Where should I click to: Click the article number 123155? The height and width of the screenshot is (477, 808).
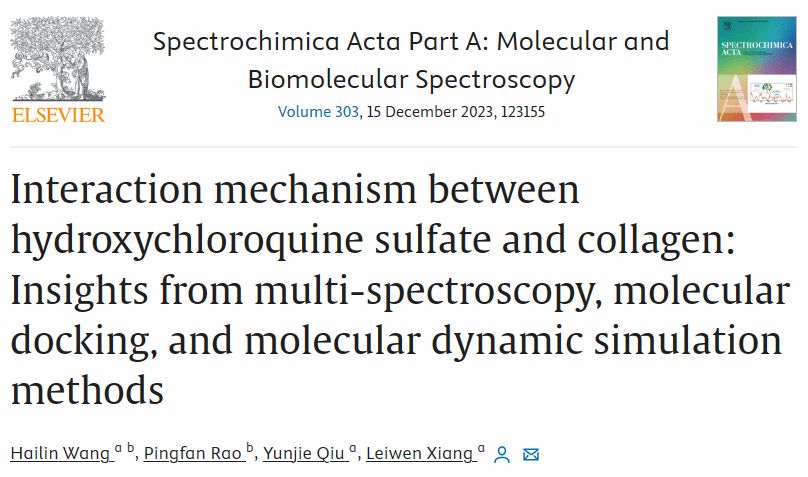click(x=519, y=111)
